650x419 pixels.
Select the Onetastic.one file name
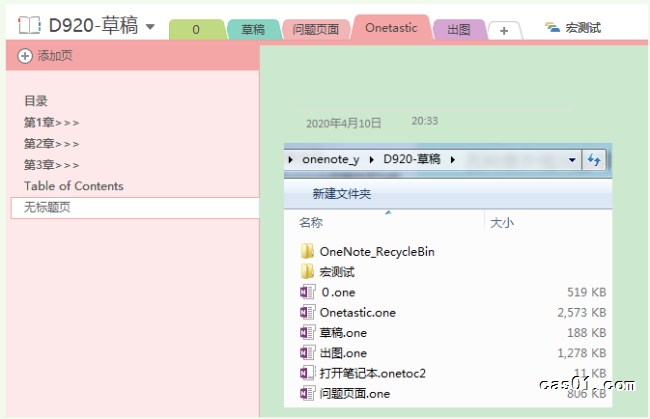[x=358, y=312]
